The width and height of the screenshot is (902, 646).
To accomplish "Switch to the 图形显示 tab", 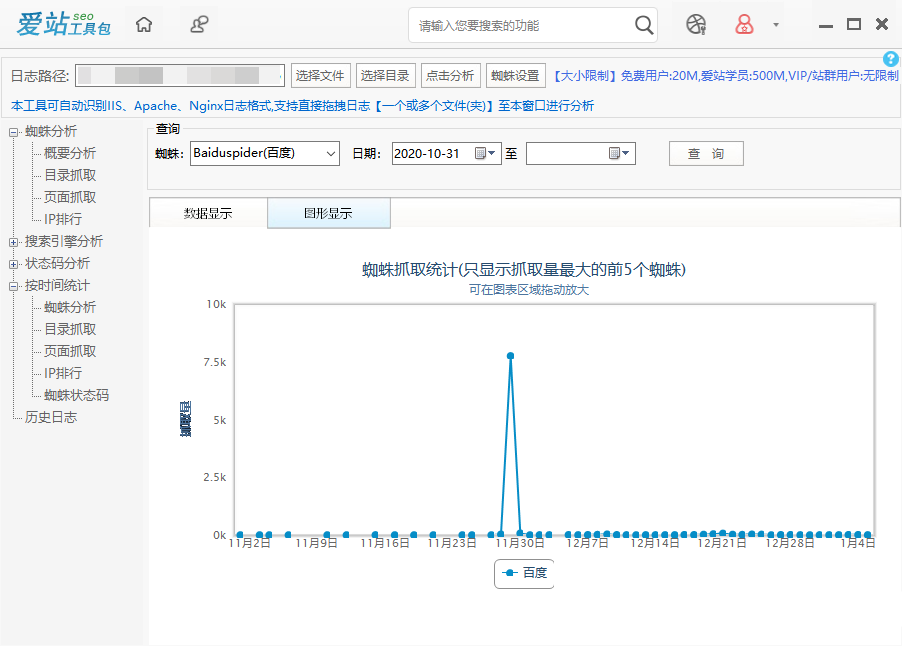I will tap(328, 214).
